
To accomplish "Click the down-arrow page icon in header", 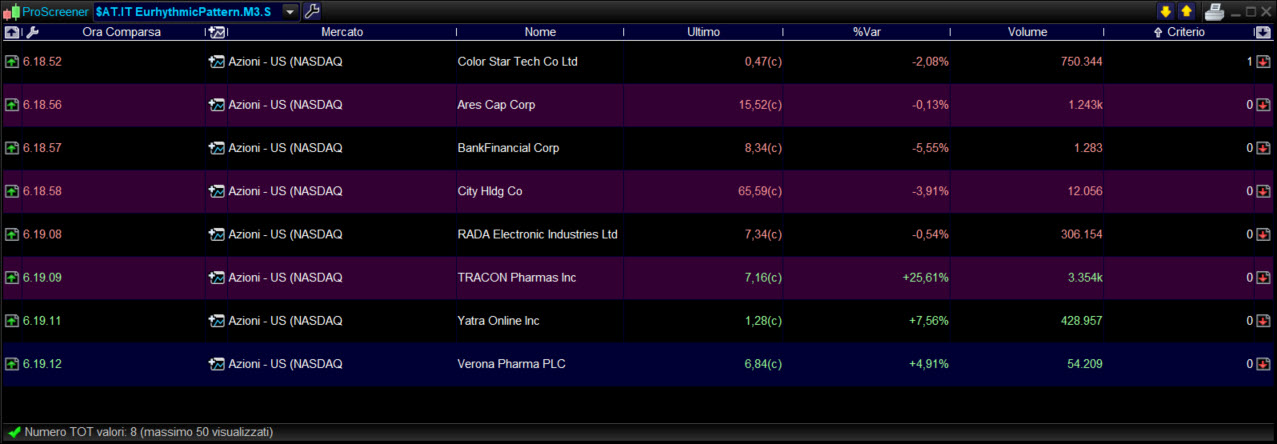I will coord(1263,32).
